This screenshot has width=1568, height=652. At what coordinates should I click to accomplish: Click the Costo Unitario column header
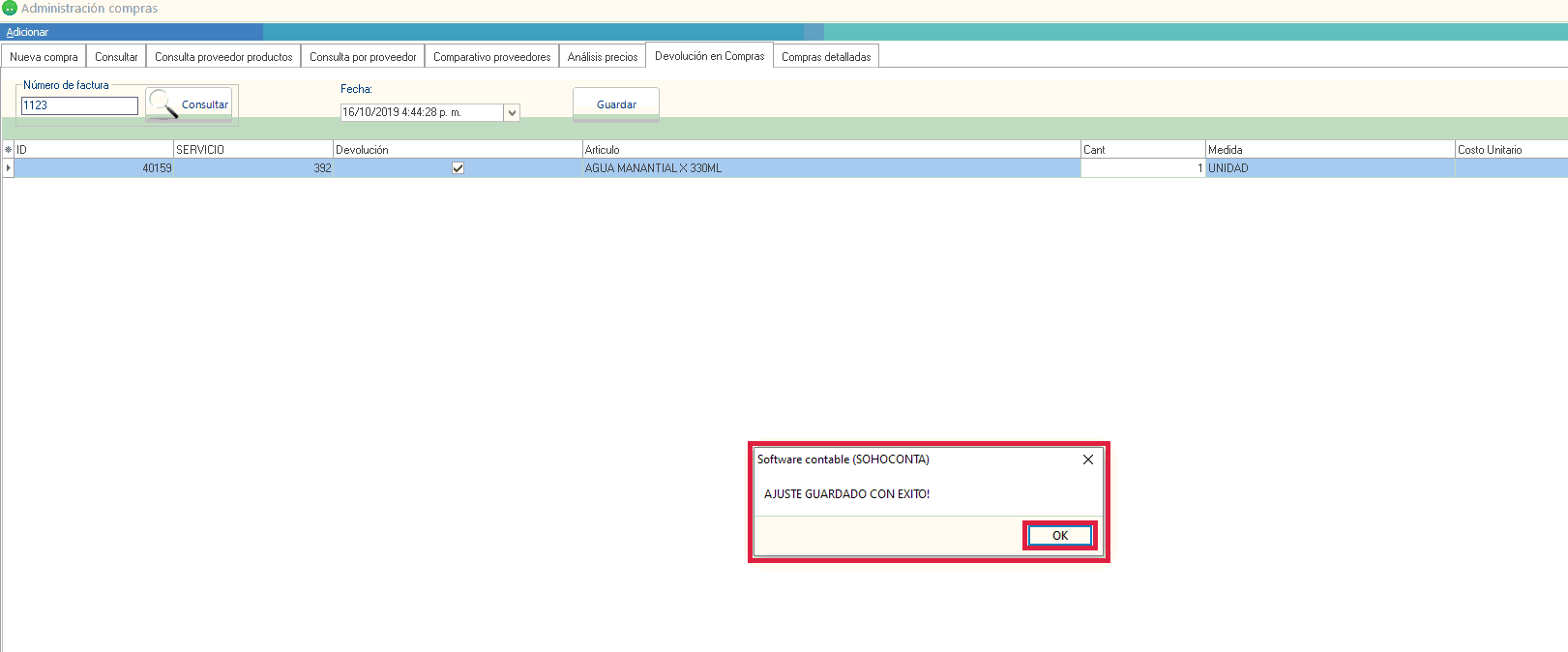[x=1509, y=150]
